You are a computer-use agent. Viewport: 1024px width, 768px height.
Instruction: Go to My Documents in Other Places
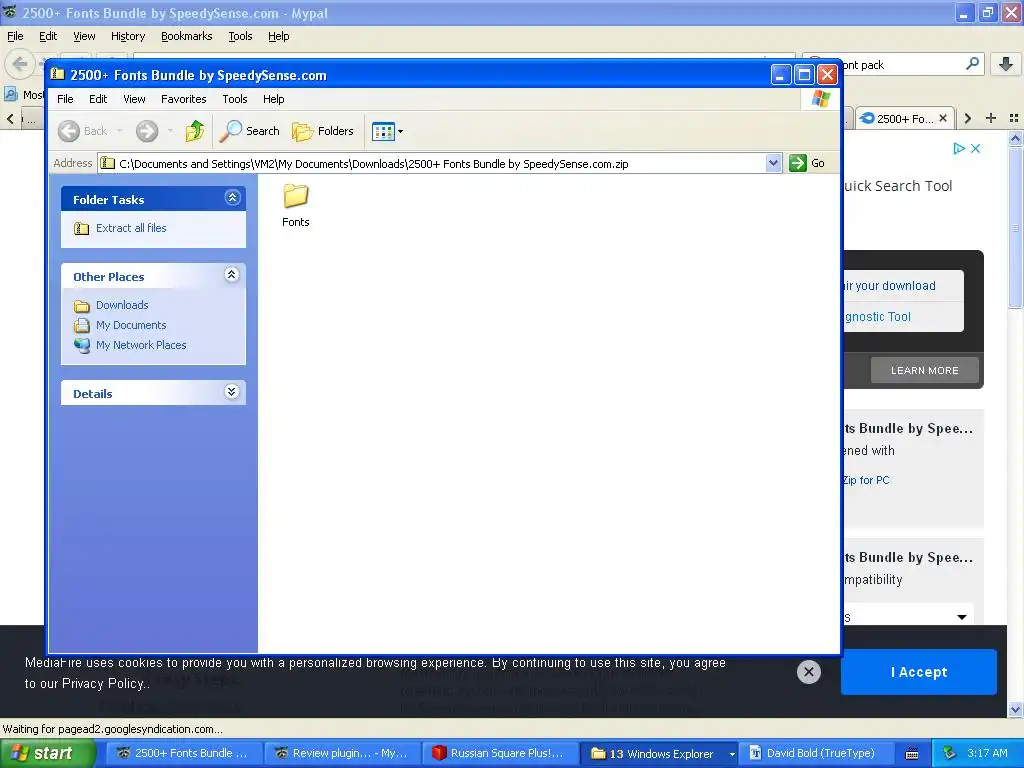tap(131, 325)
